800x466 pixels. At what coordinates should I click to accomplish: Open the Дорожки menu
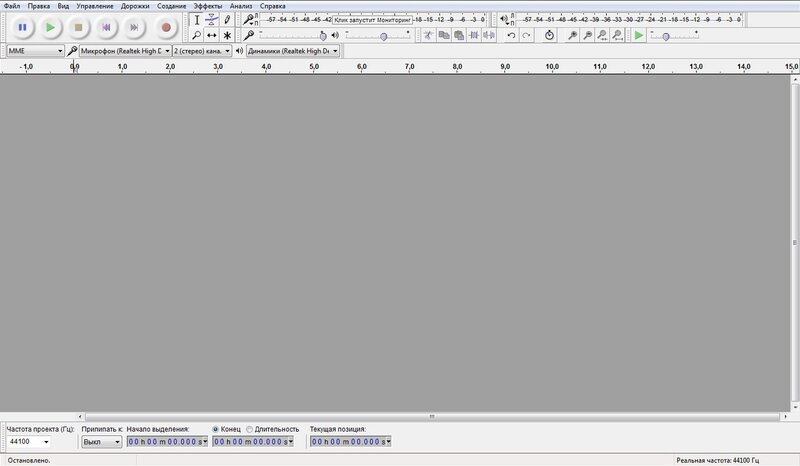point(135,6)
